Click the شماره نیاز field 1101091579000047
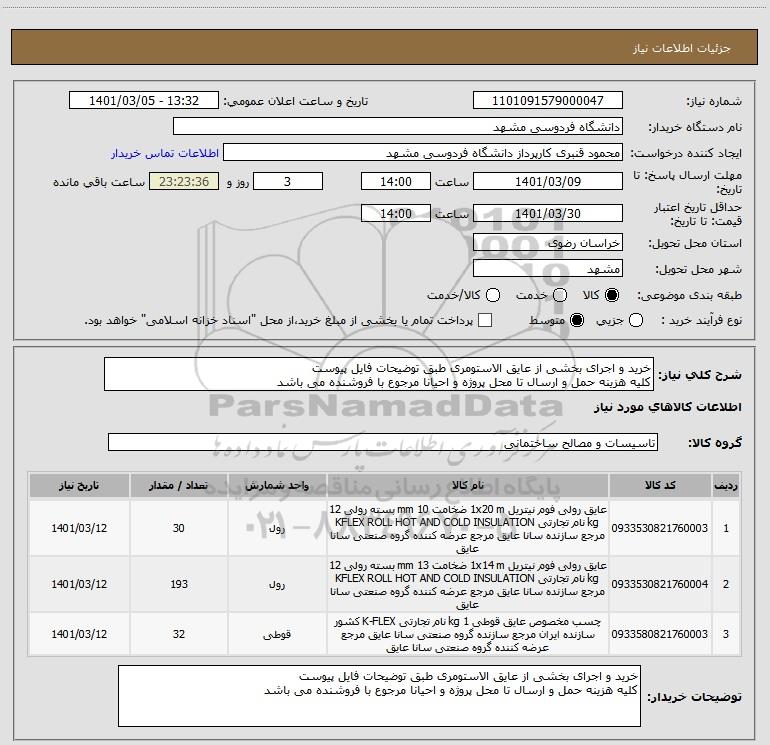 [548, 100]
